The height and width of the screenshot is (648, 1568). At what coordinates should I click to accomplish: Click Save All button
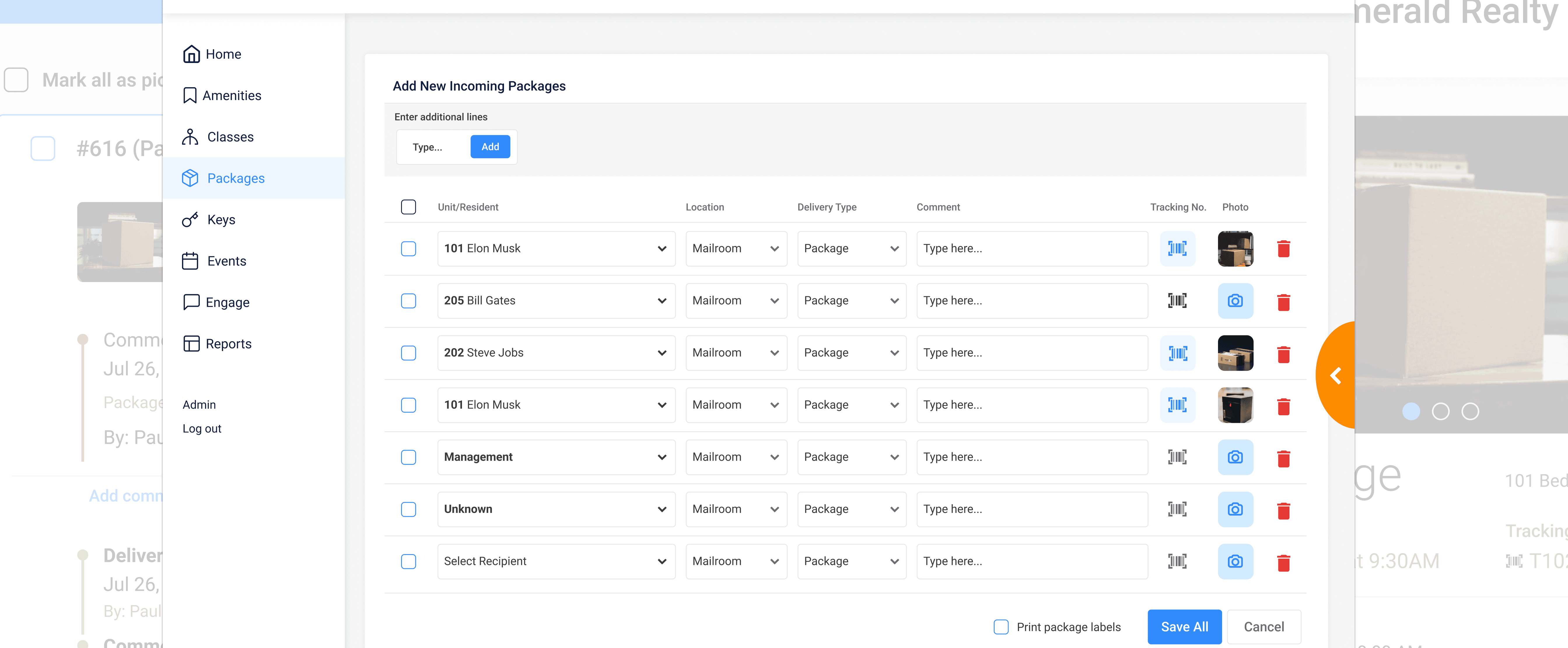tap(1184, 627)
